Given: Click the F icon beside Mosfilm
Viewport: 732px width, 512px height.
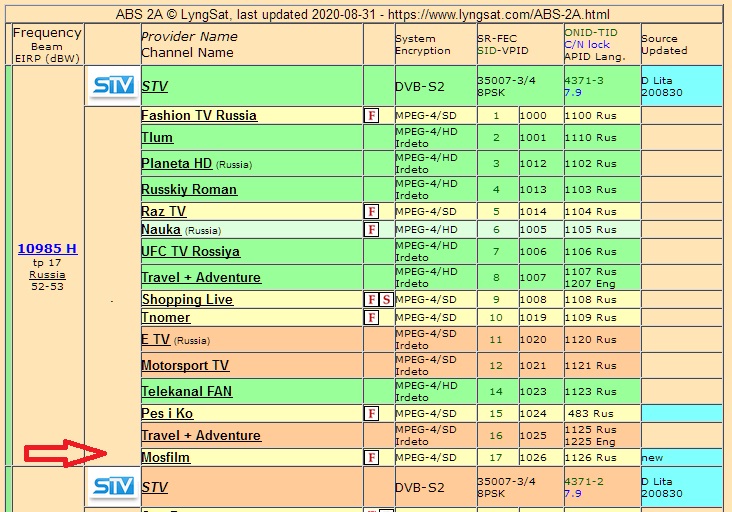Looking at the screenshot, I should 371,457.
